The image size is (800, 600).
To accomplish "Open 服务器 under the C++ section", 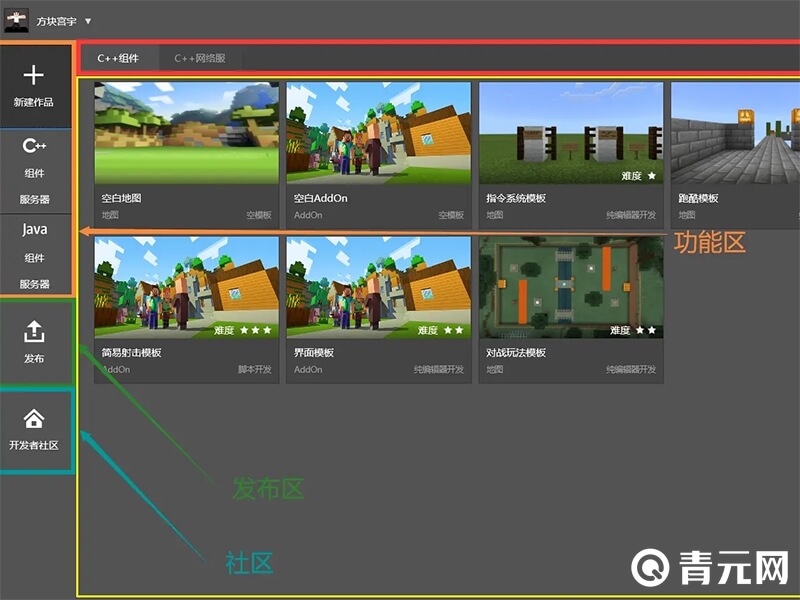I will [x=34, y=199].
